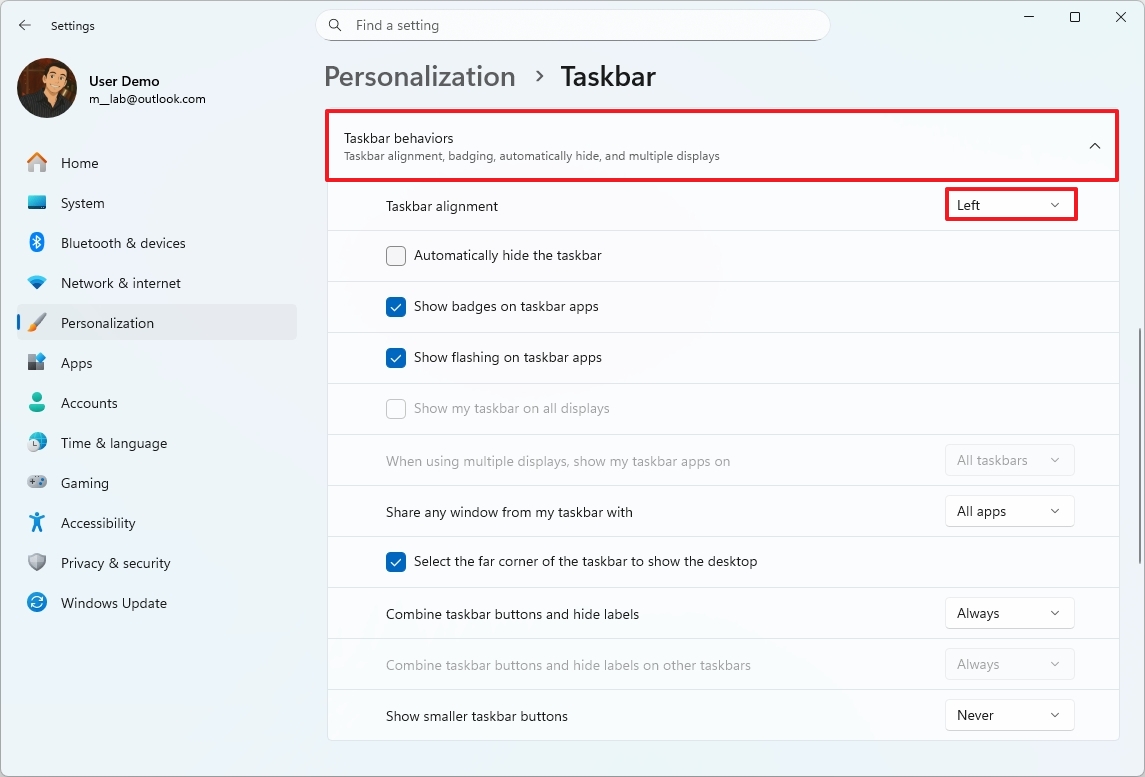The width and height of the screenshot is (1145, 777).
Task: Uncheck Show badges on taskbar apps
Action: (396, 307)
